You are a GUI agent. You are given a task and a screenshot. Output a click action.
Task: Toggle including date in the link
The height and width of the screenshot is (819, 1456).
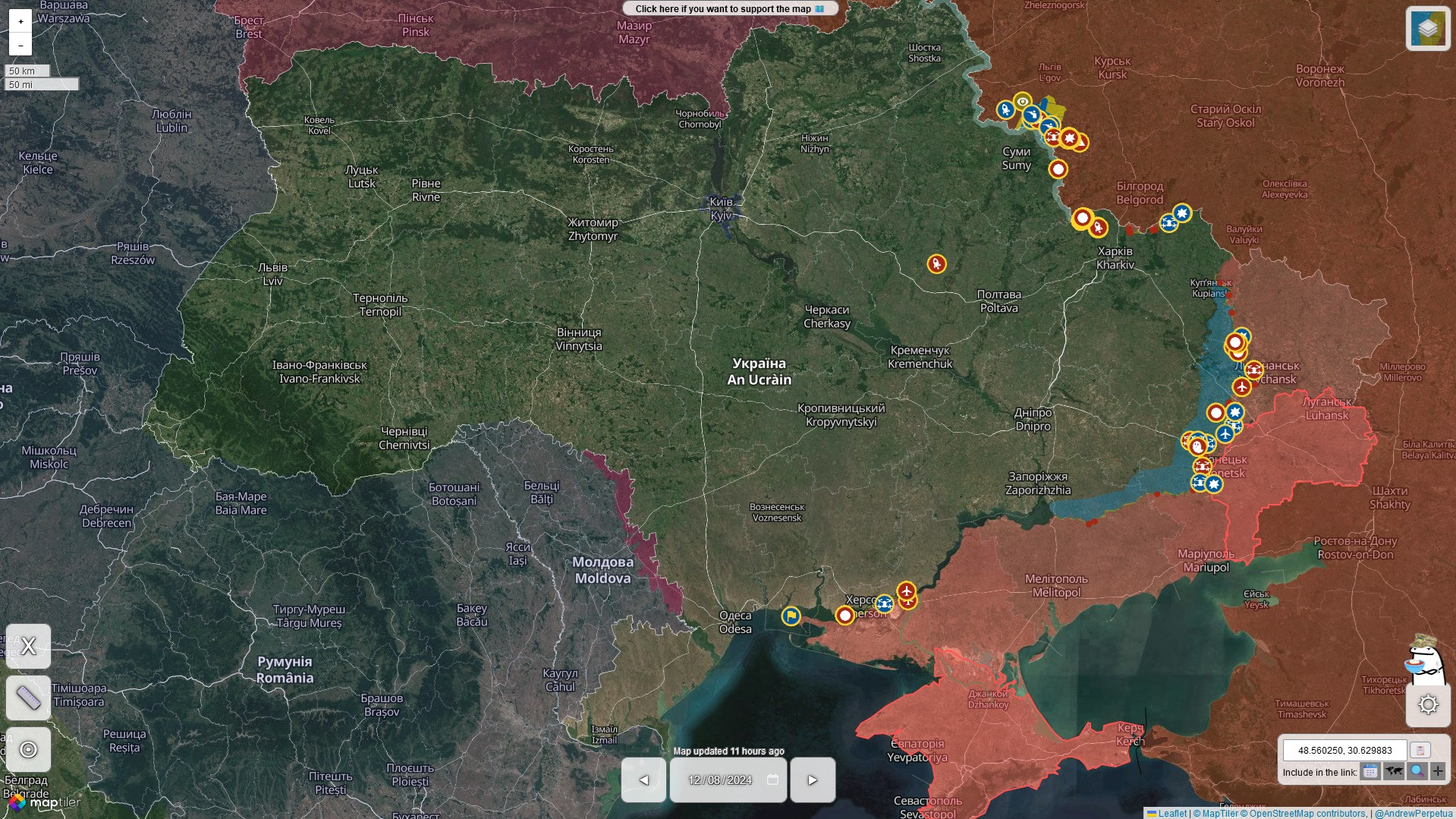pyautogui.click(x=1370, y=772)
